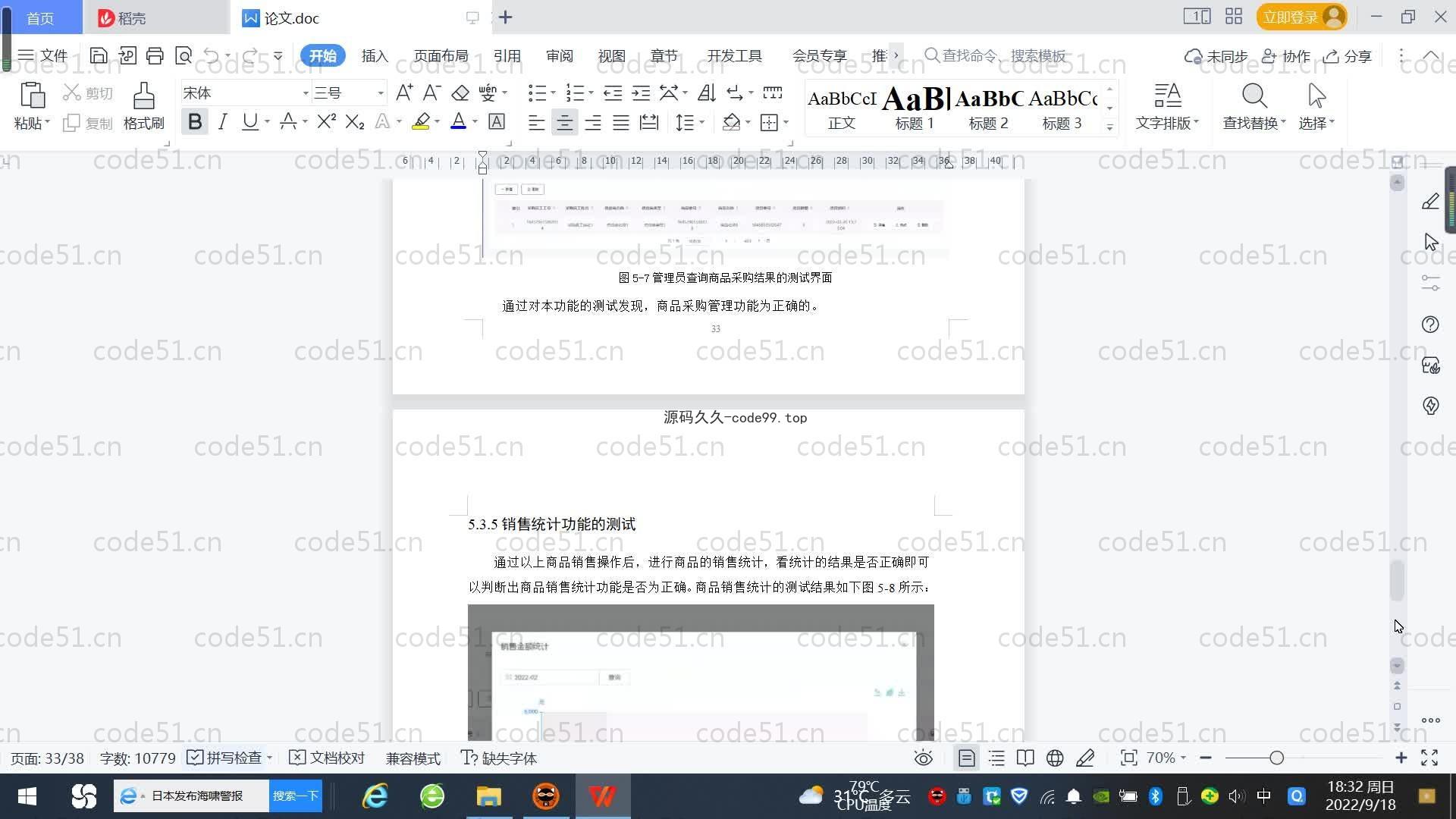Toggle center alignment
Image resolution: width=1456 pixels, height=819 pixels.
564,122
